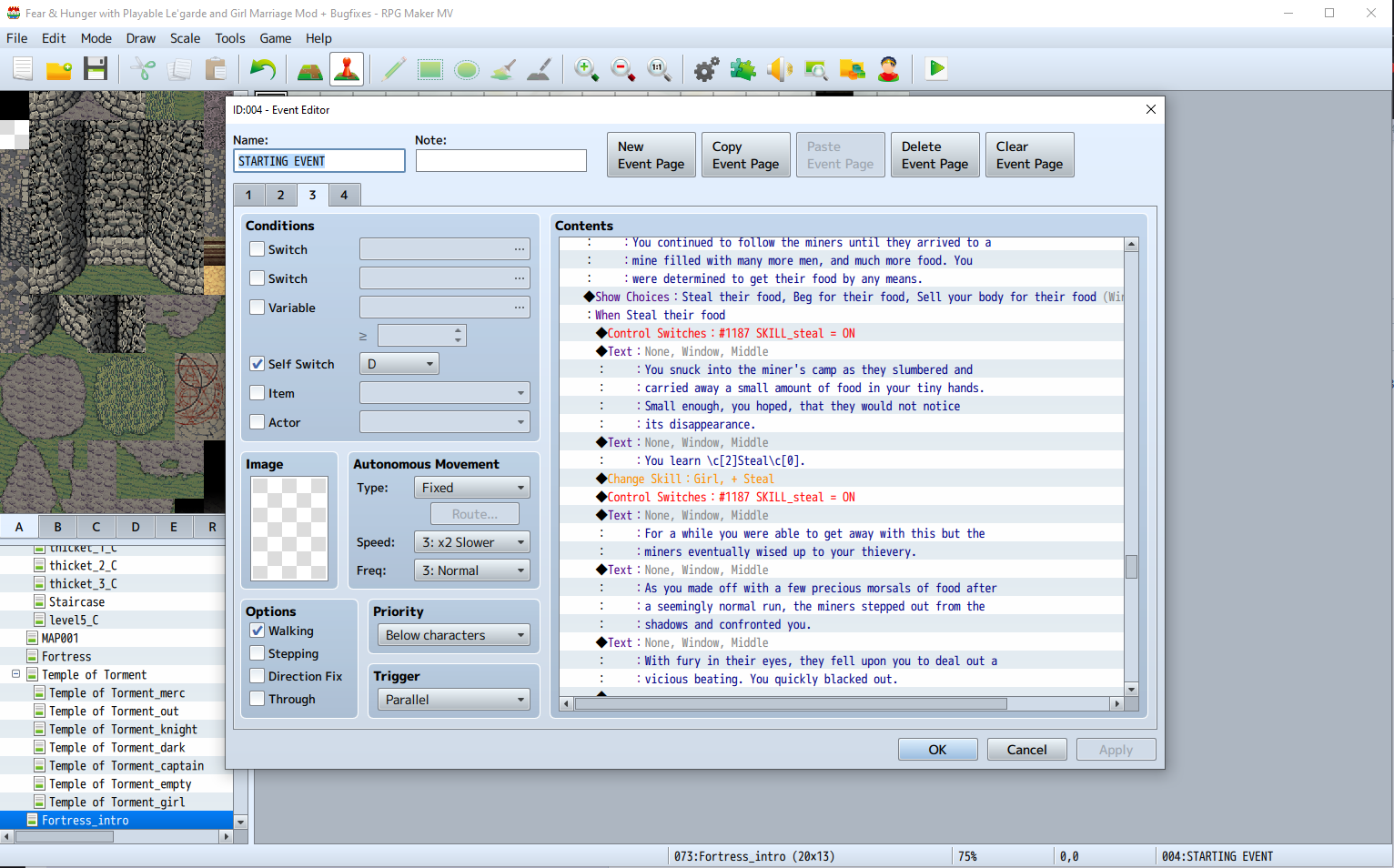1394x868 pixels.
Task: Save project with the floppy disk icon
Action: pyautogui.click(x=96, y=69)
